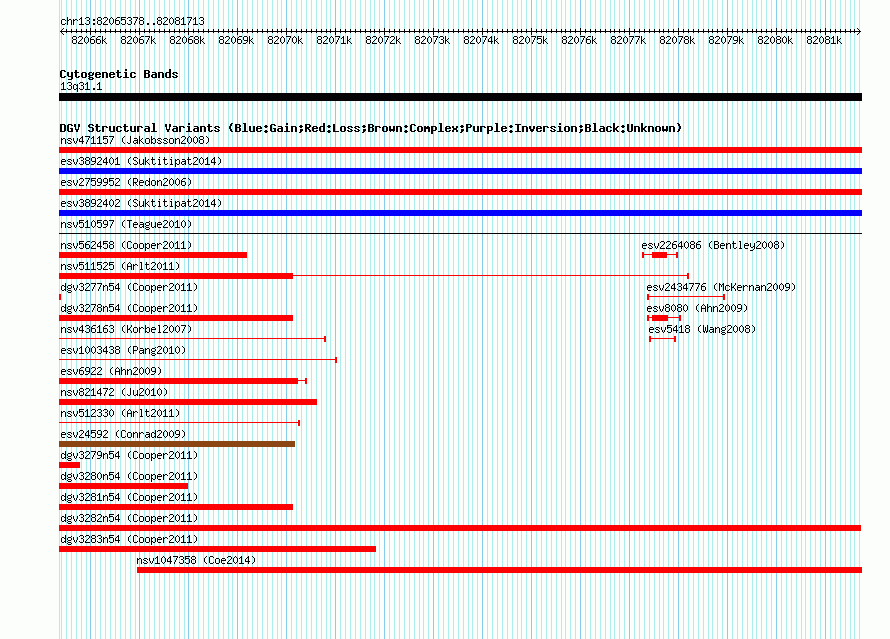
Task: Open nsv511525 (Arlt2011) label
Action: click(120, 266)
